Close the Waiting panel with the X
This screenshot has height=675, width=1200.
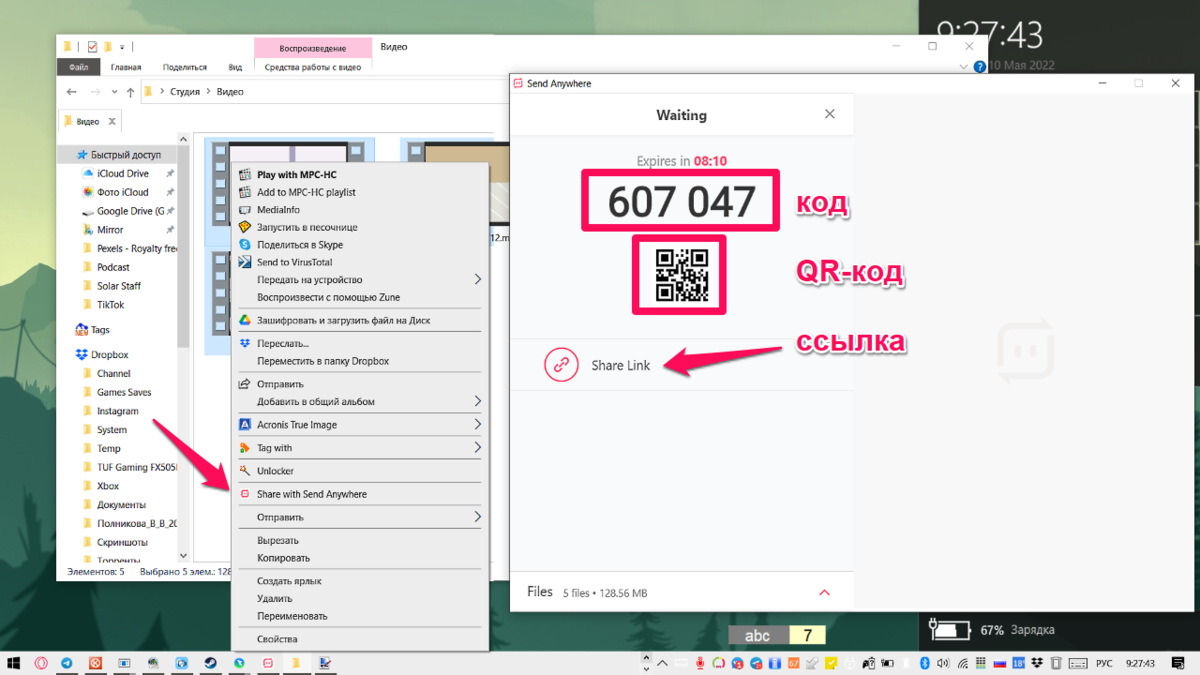point(829,115)
